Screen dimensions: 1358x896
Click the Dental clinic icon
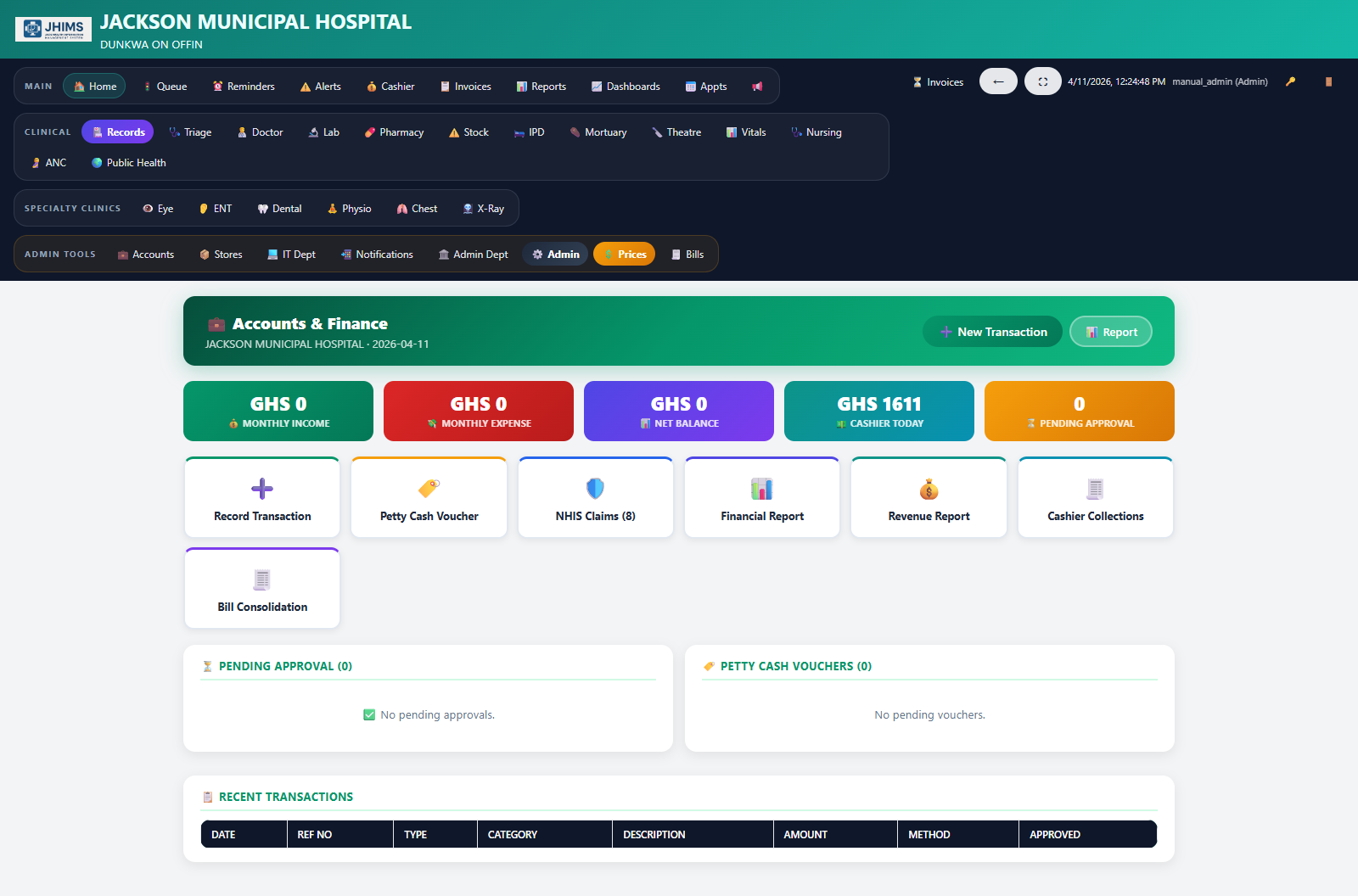point(261,208)
